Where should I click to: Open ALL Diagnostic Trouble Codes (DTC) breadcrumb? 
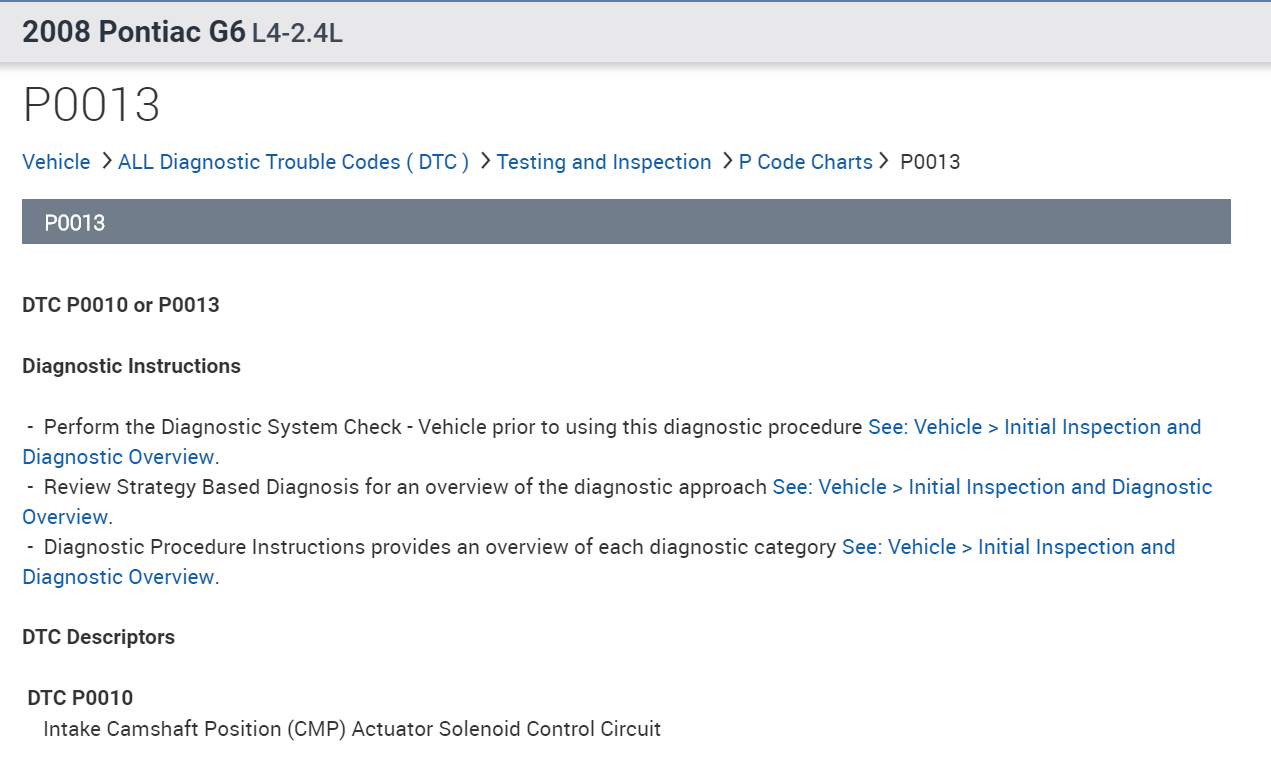(x=293, y=162)
